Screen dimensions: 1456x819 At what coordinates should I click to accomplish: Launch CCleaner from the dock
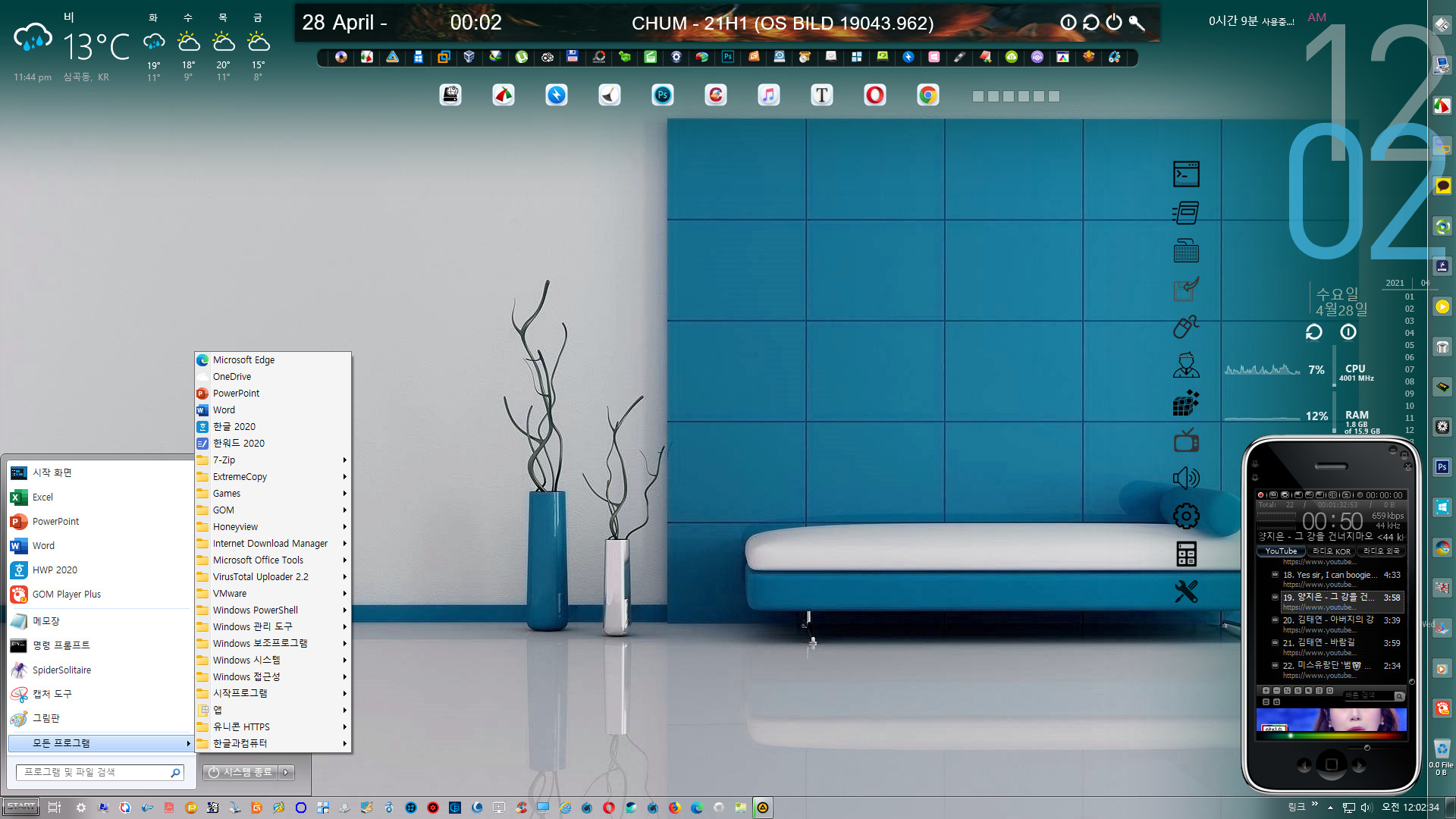pos(716,95)
